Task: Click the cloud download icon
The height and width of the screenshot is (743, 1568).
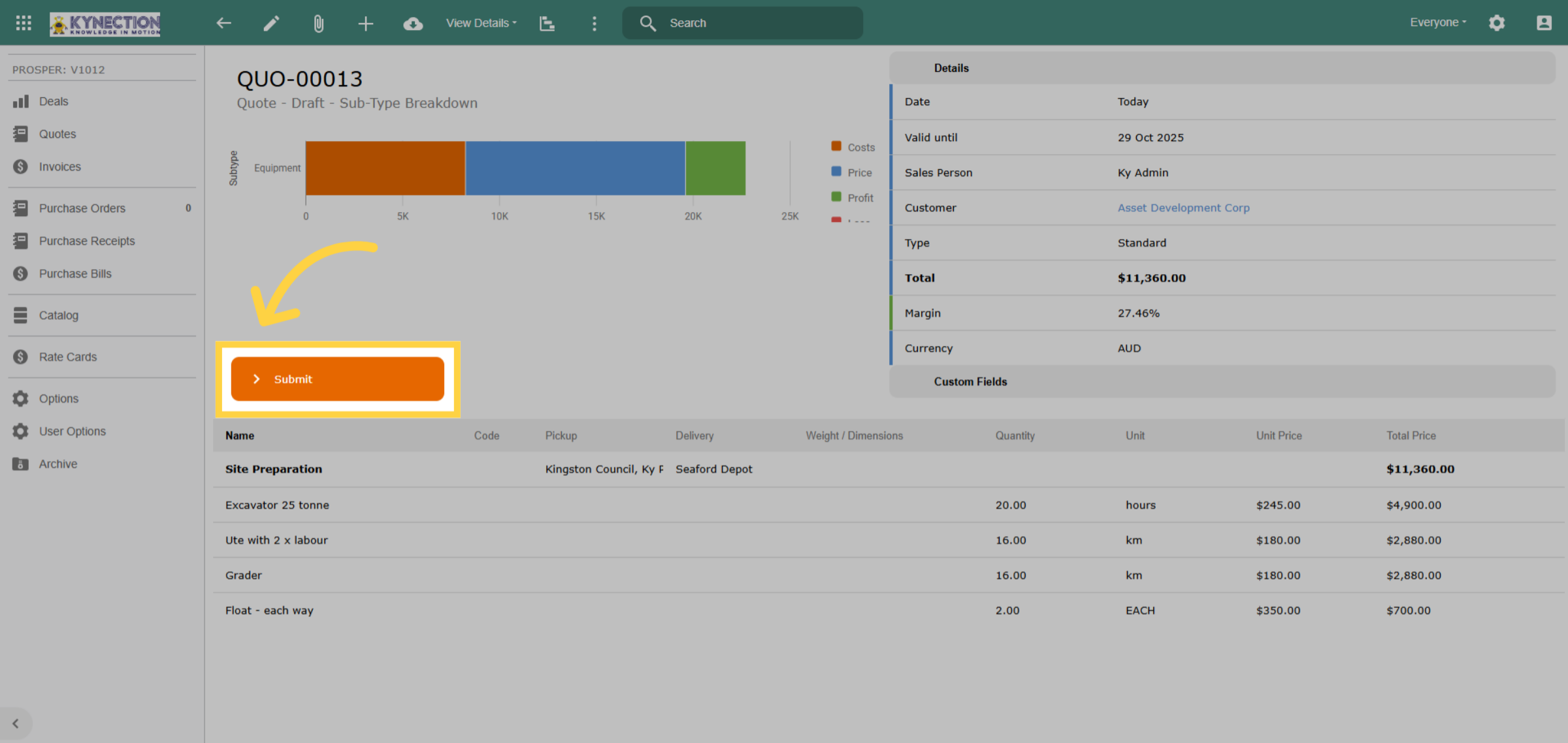Action: pos(413,24)
